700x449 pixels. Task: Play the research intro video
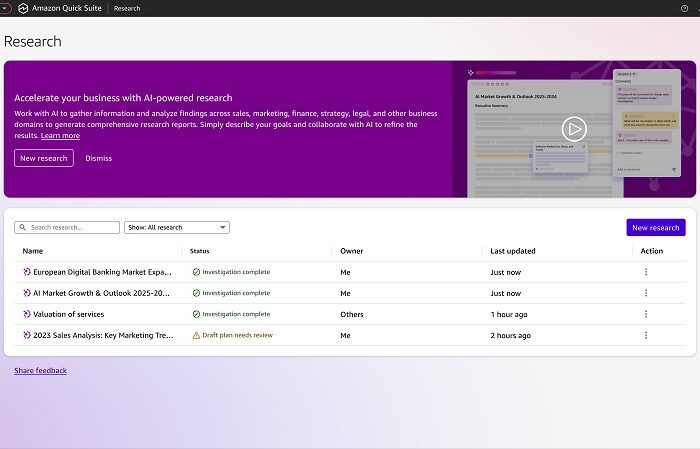tap(573, 128)
